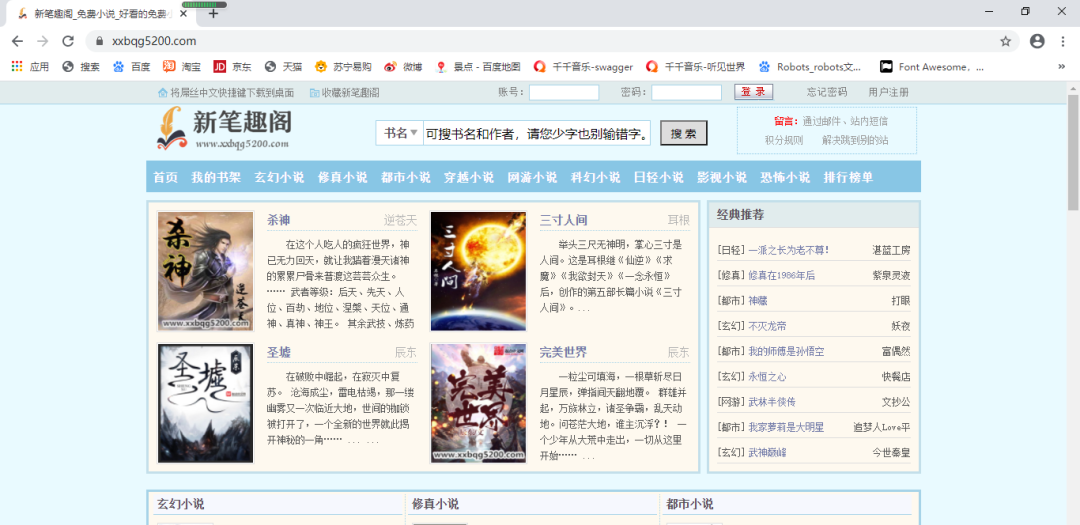Open 我的师傅是孙悟空 in 经典推荐
Viewport: 1080px width, 525px height.
coord(787,351)
